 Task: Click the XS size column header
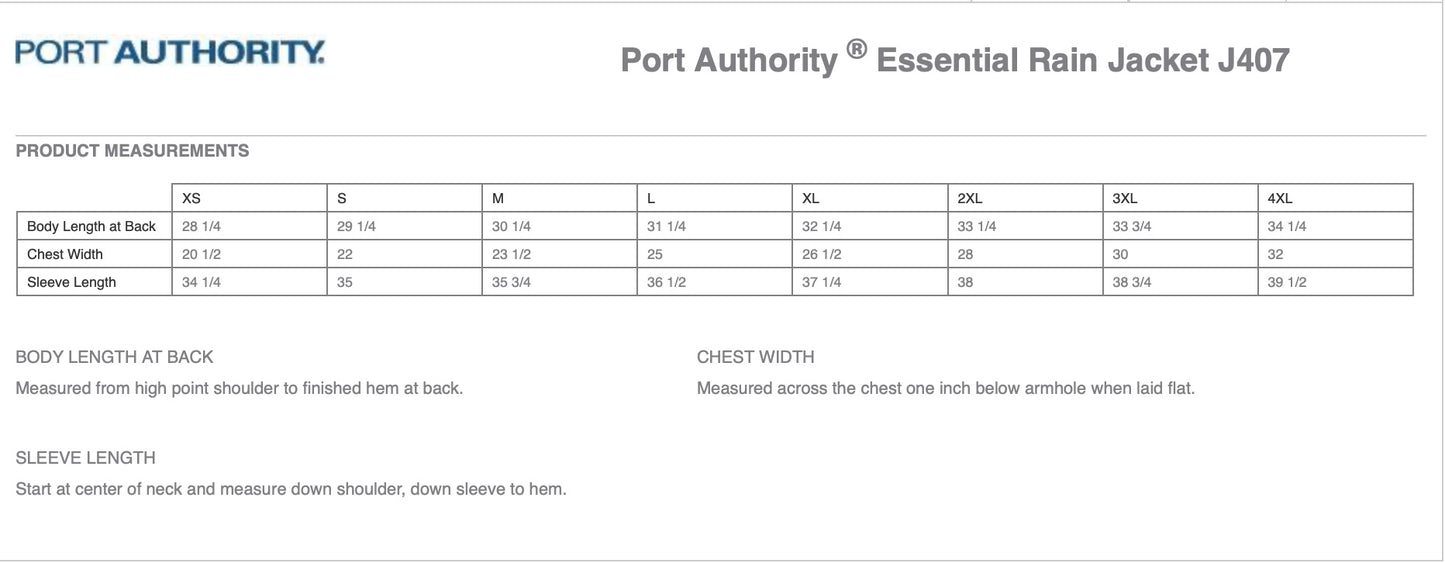tap(191, 198)
